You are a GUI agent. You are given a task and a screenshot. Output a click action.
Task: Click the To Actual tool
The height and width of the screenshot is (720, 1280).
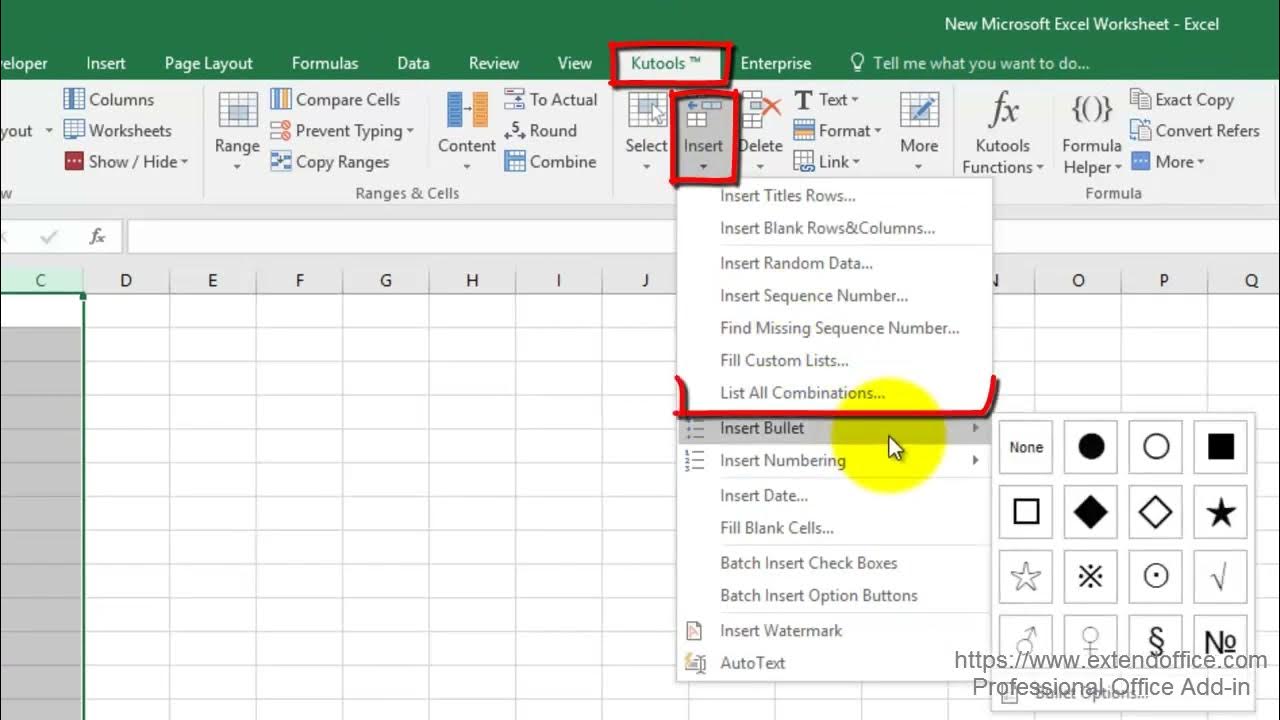pyautogui.click(x=551, y=99)
